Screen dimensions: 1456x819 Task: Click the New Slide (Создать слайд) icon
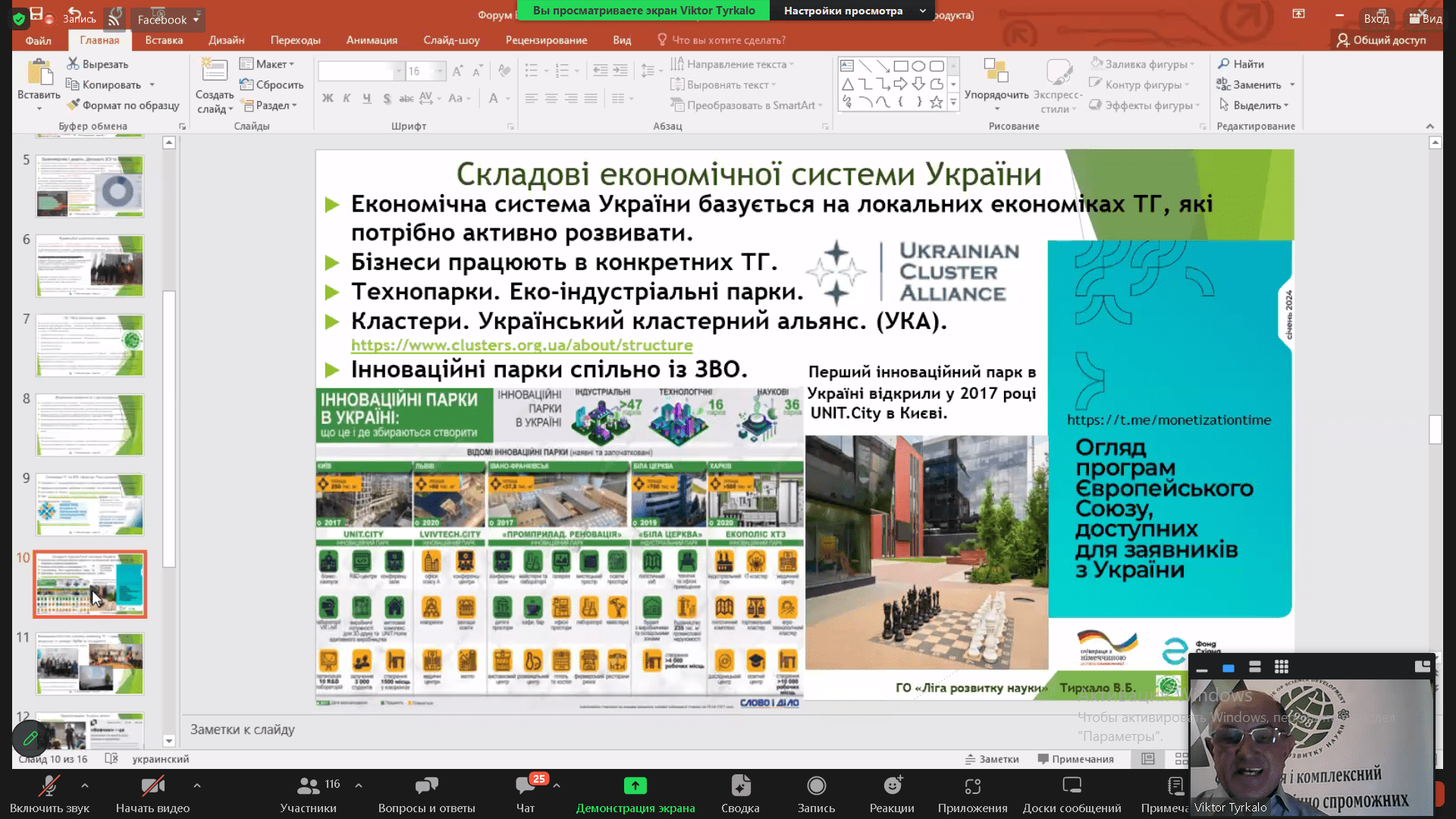[214, 71]
